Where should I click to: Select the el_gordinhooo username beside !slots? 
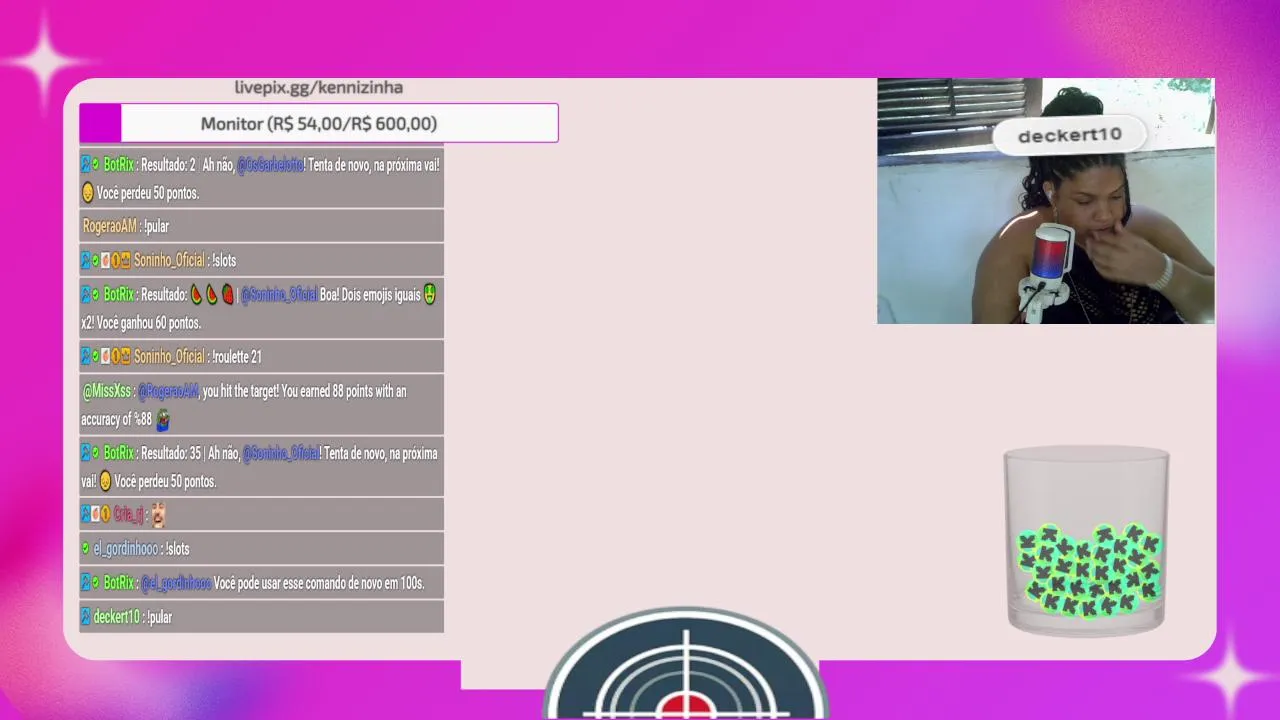coord(126,549)
